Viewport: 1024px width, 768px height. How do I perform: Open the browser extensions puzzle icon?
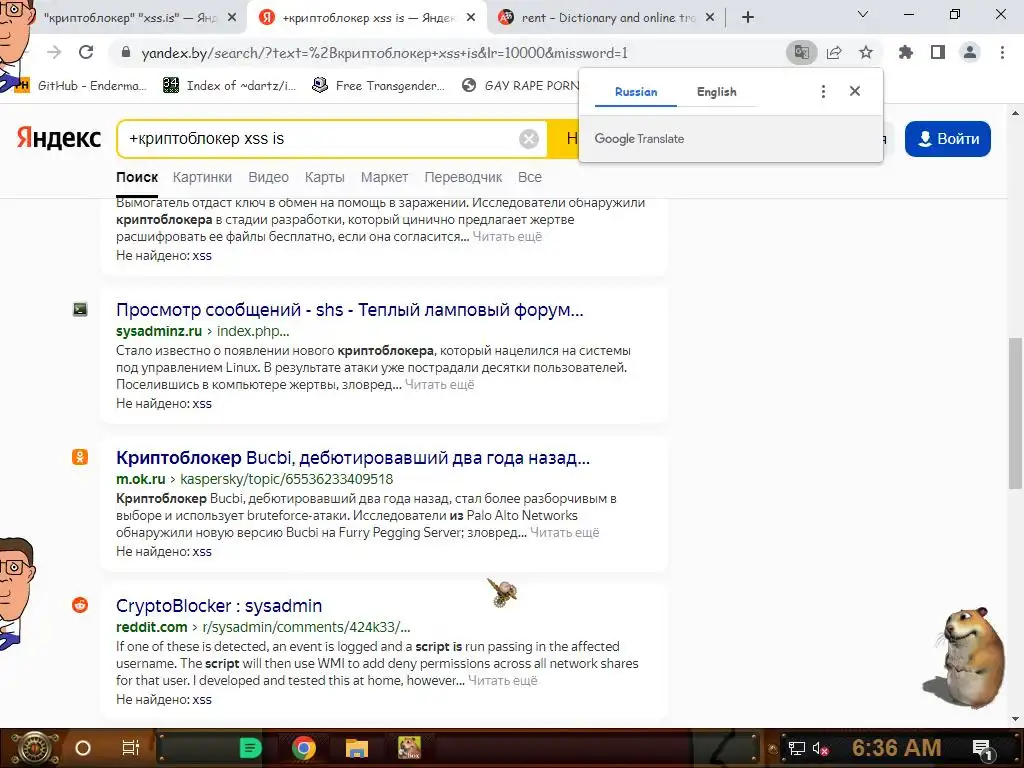[906, 52]
